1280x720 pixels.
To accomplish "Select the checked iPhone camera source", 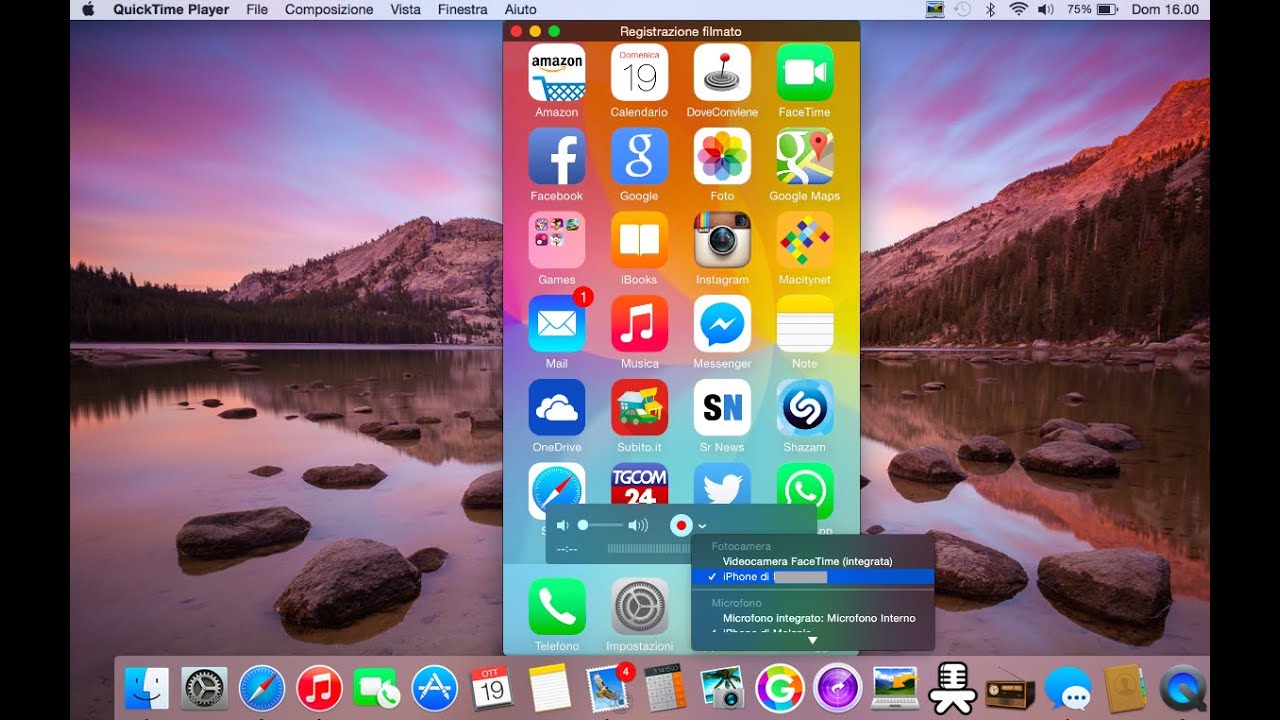I will (812, 577).
